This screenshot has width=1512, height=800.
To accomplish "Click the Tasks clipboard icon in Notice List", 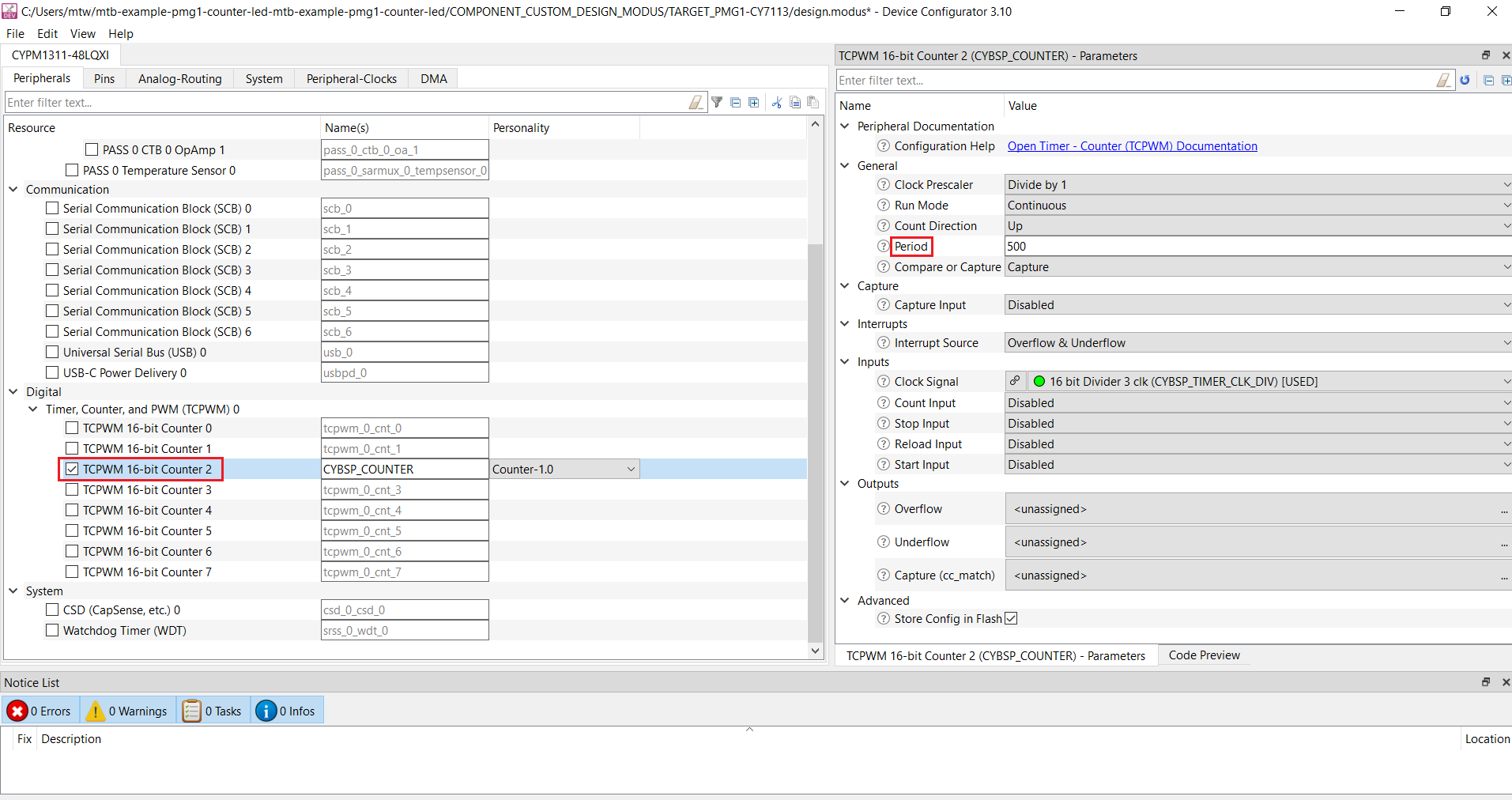I will (191, 711).
